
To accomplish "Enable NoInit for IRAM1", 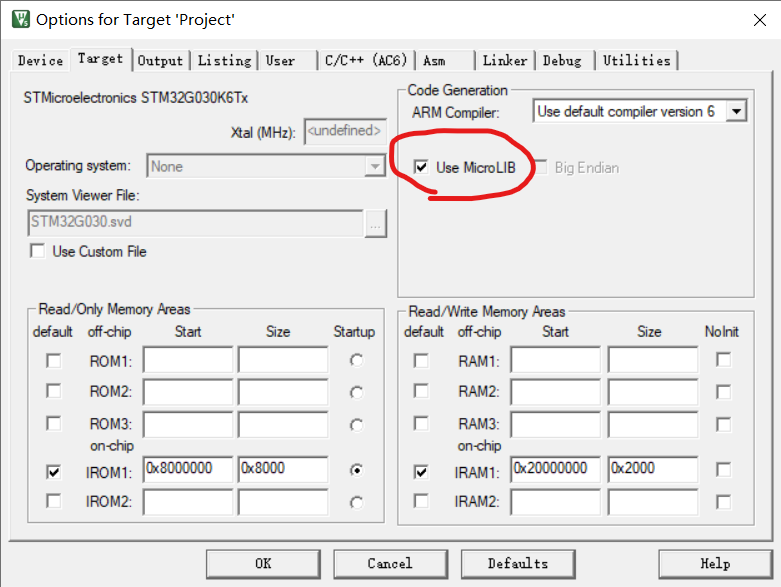I will click(724, 470).
